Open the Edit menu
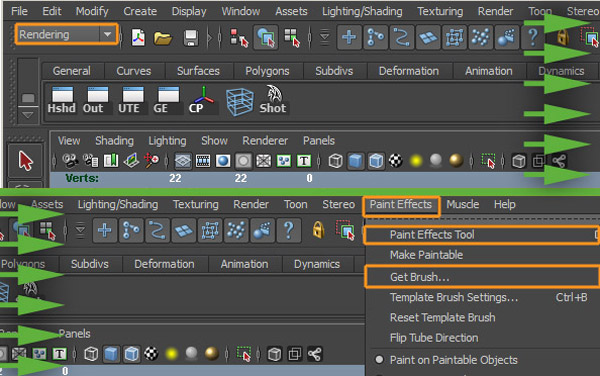The width and height of the screenshot is (600, 376). click(x=52, y=11)
